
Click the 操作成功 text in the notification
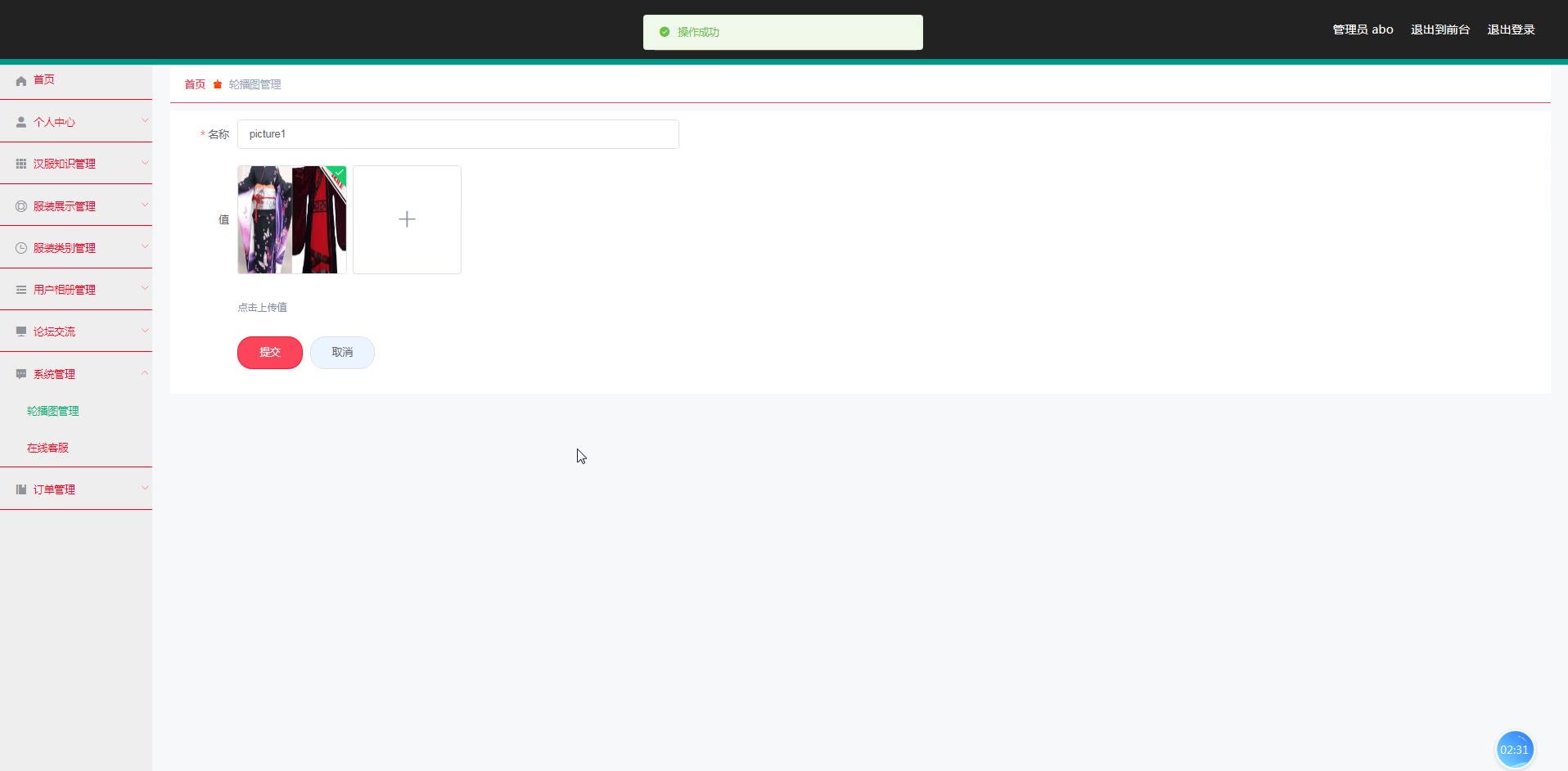tap(698, 32)
